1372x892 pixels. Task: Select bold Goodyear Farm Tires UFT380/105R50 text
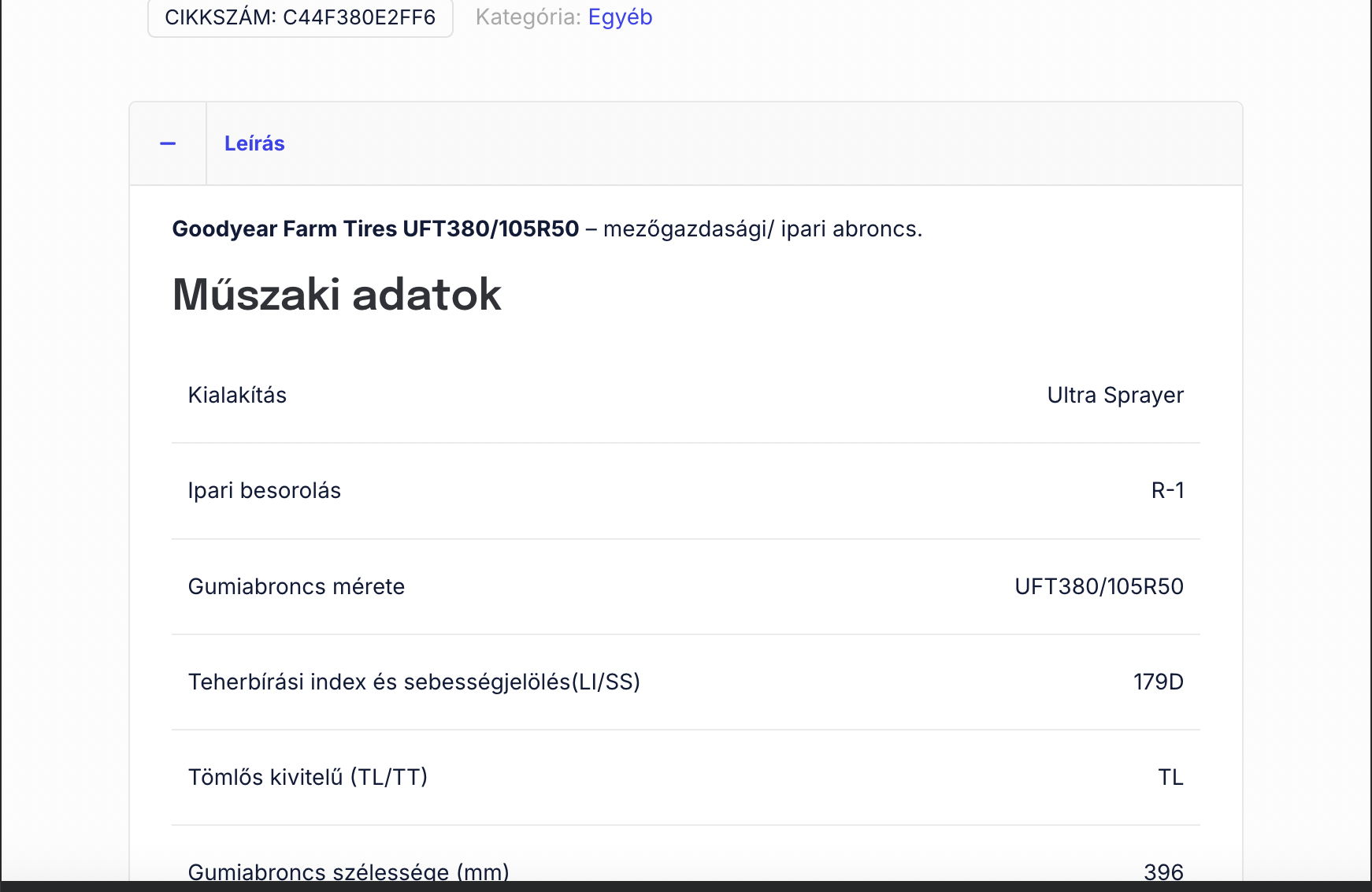tap(376, 229)
